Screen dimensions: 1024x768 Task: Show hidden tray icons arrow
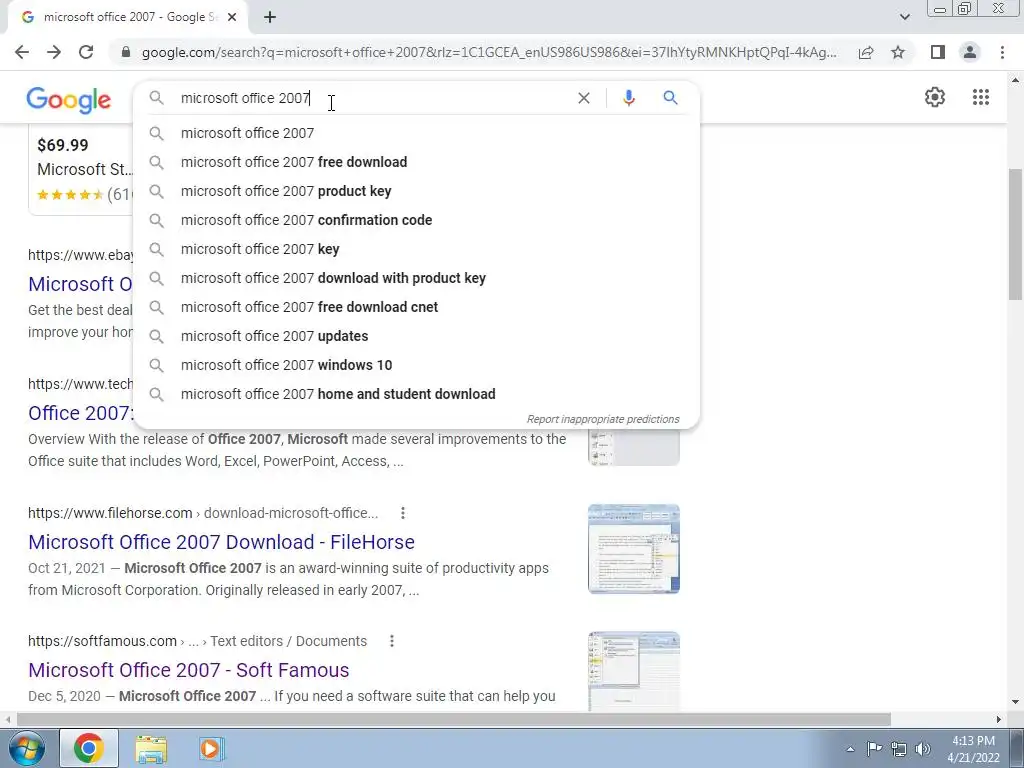point(850,749)
